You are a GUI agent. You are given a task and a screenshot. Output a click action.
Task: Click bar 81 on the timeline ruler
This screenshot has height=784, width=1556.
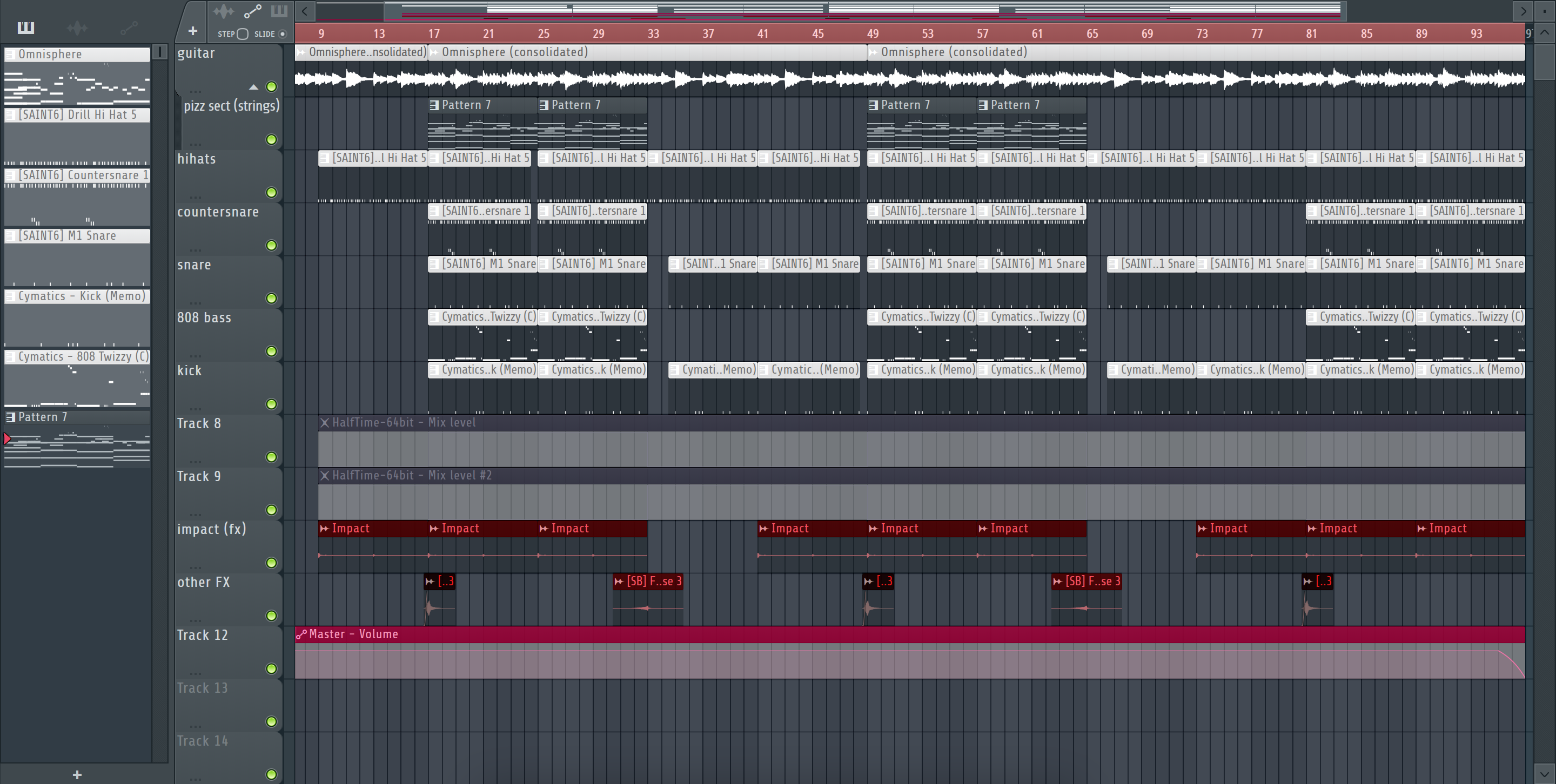tap(1311, 34)
